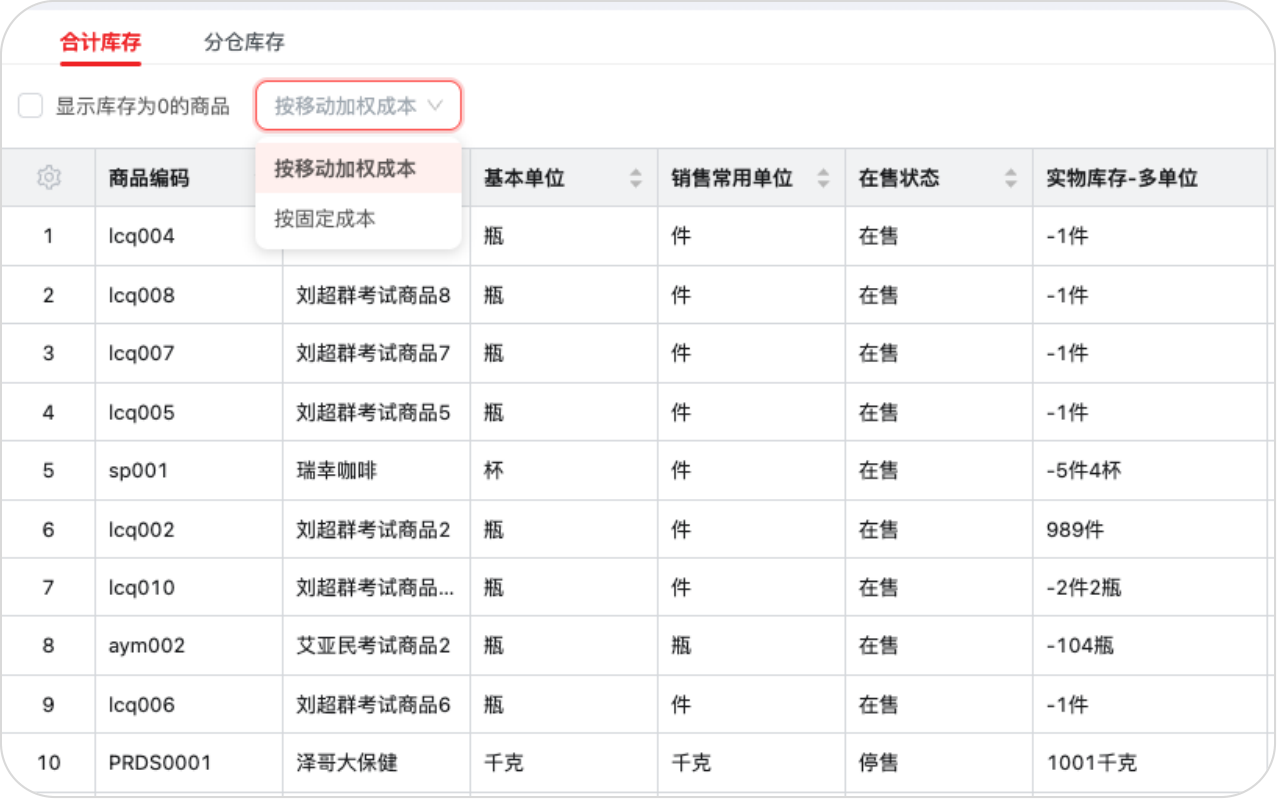Image resolution: width=1277 pixels, height=799 pixels.
Task: Sort by 基本单位 column arrows
Action: (635, 178)
